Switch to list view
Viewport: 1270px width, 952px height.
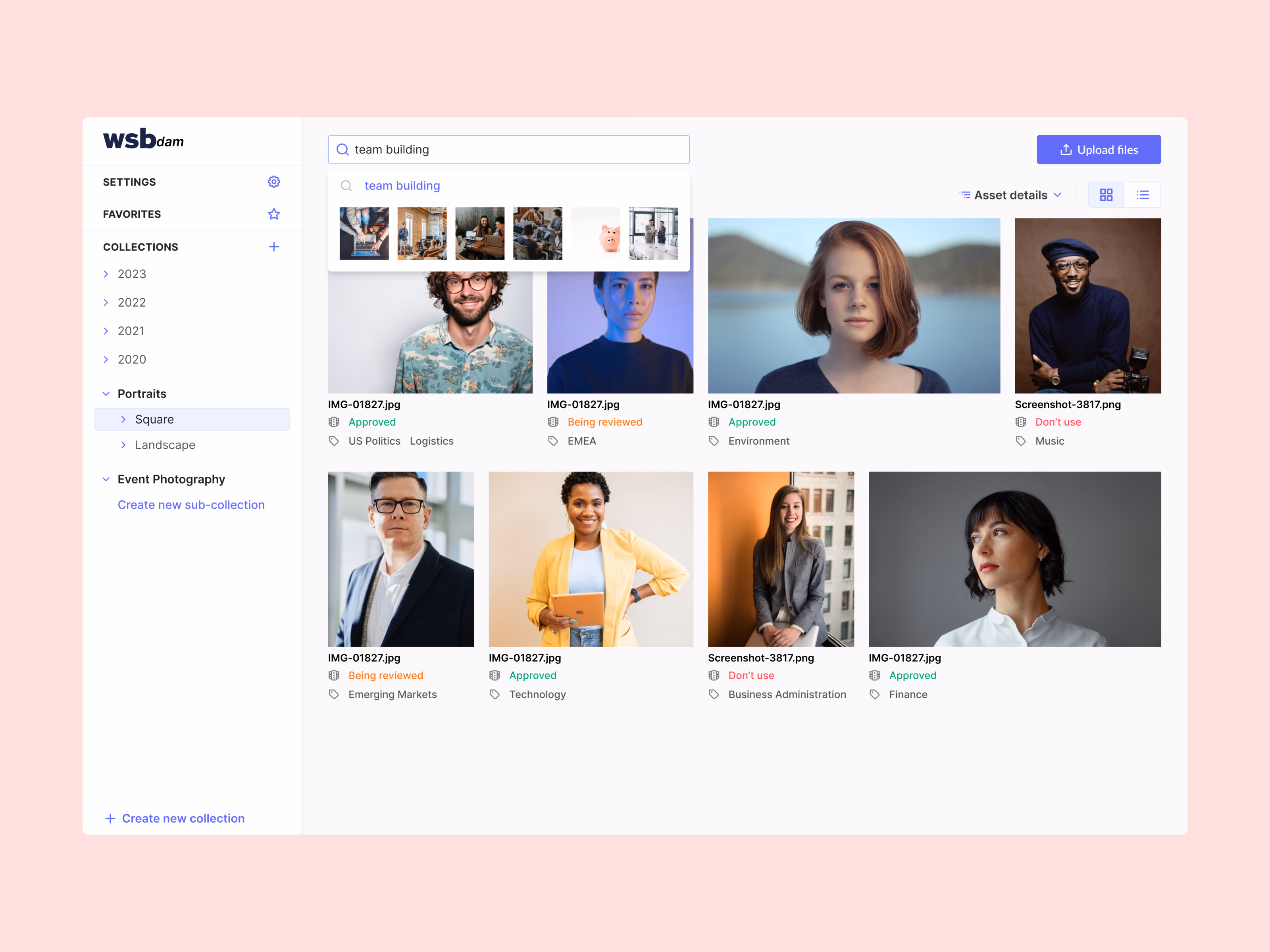point(1143,195)
